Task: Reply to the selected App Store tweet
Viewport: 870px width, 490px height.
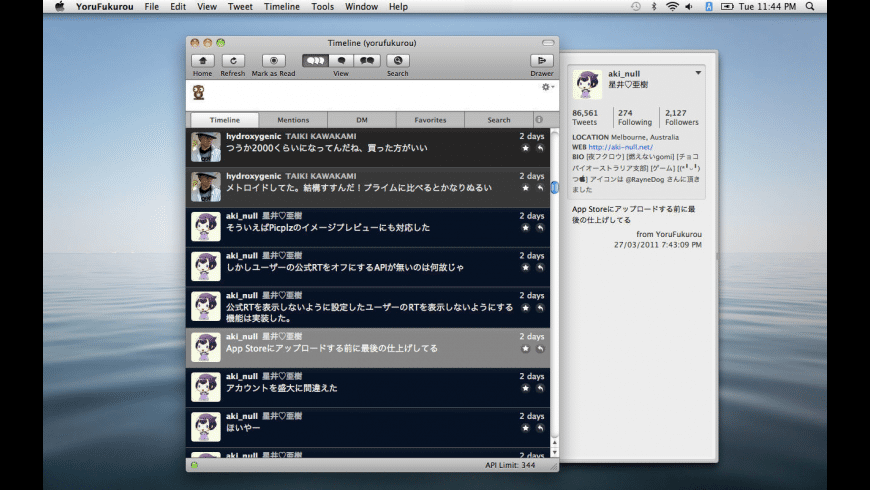Action: 540,349
